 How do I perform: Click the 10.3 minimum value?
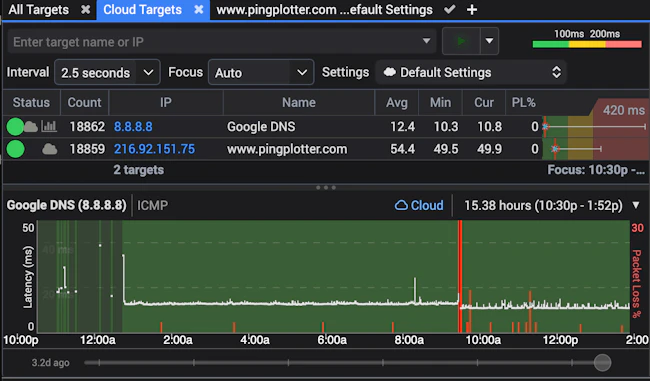446,126
